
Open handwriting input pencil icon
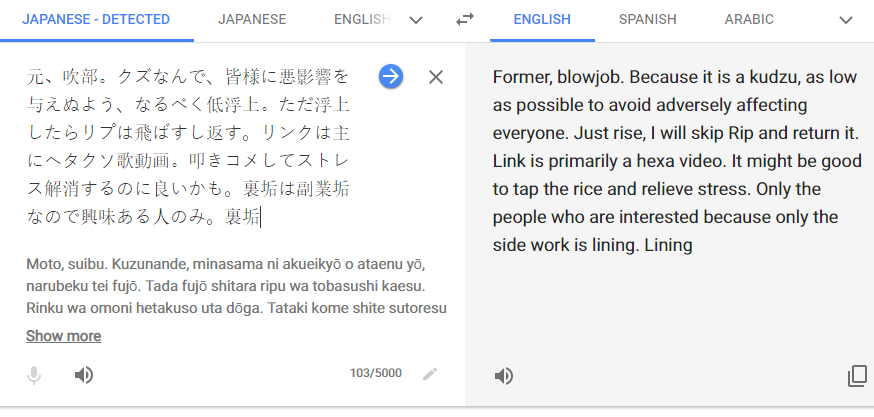click(x=430, y=374)
